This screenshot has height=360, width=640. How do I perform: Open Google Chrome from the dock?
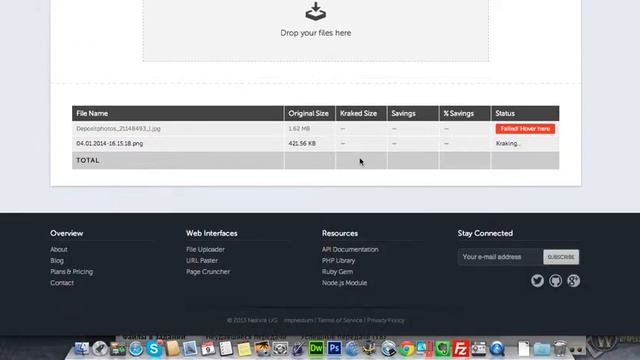pos(407,349)
